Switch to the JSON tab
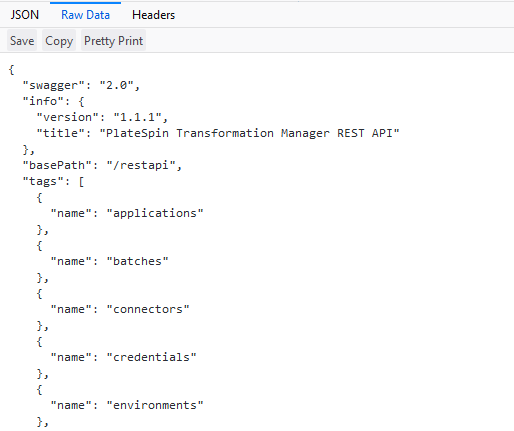 tap(24, 15)
